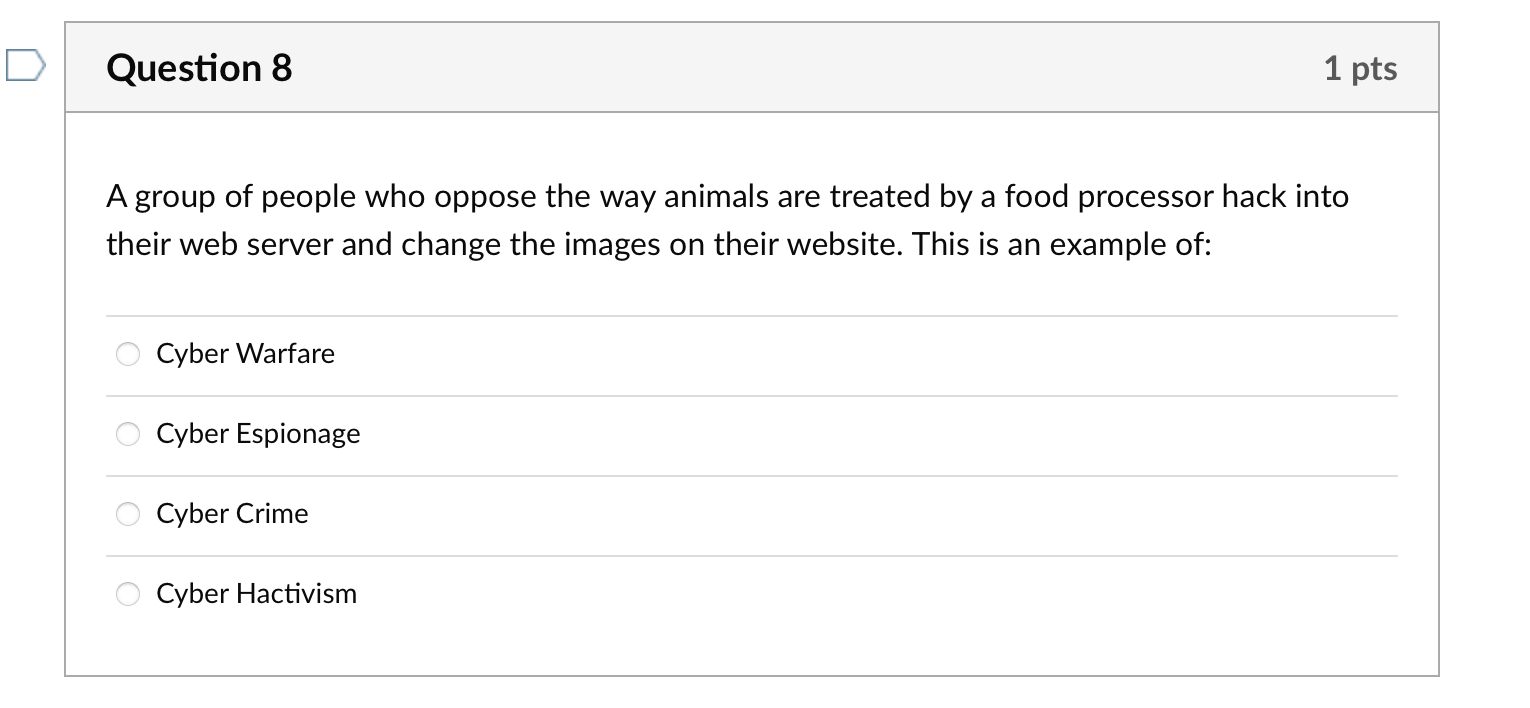Click the Cyber Warfare answer label
Screen dimensions: 1530x708
245,353
